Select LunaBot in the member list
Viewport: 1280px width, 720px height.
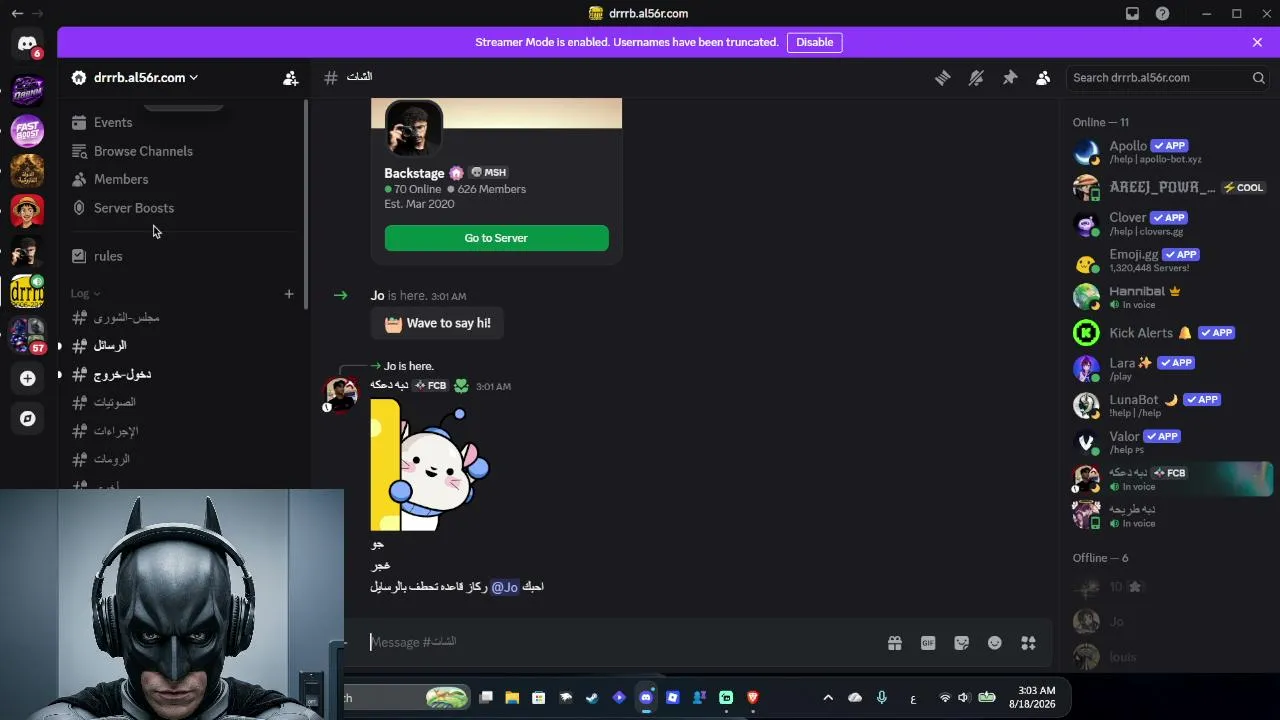coord(1169,405)
